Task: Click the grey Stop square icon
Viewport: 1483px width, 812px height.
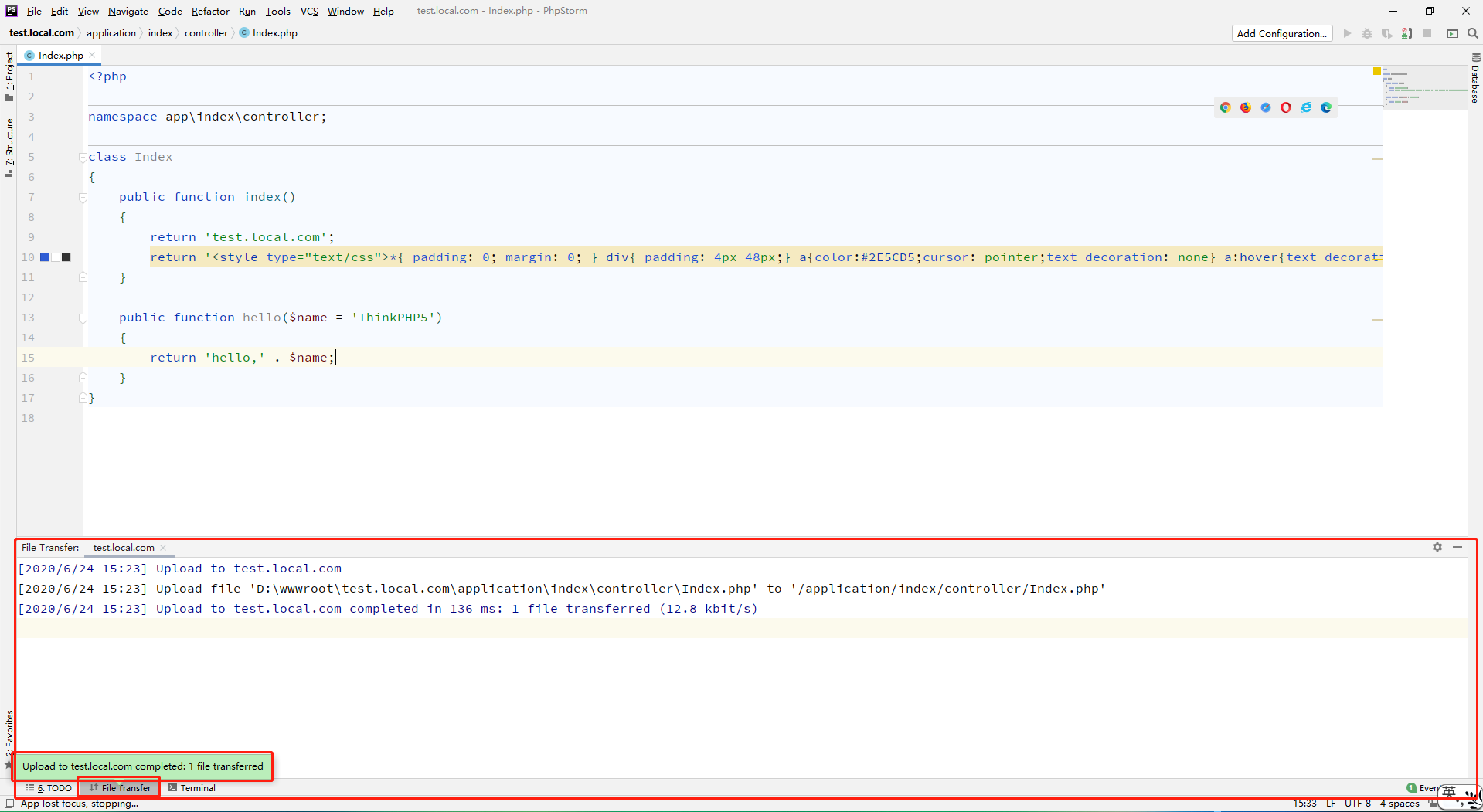Action: pyautogui.click(x=1427, y=33)
